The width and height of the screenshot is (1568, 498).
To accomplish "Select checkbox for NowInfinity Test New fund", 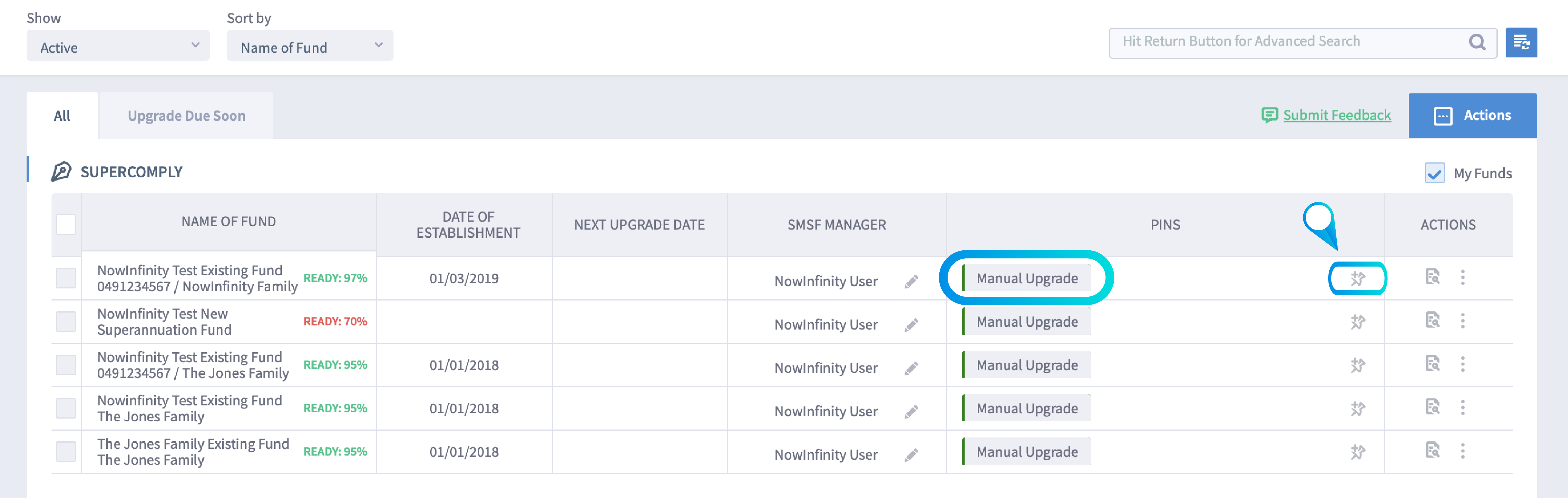I will pyautogui.click(x=66, y=321).
